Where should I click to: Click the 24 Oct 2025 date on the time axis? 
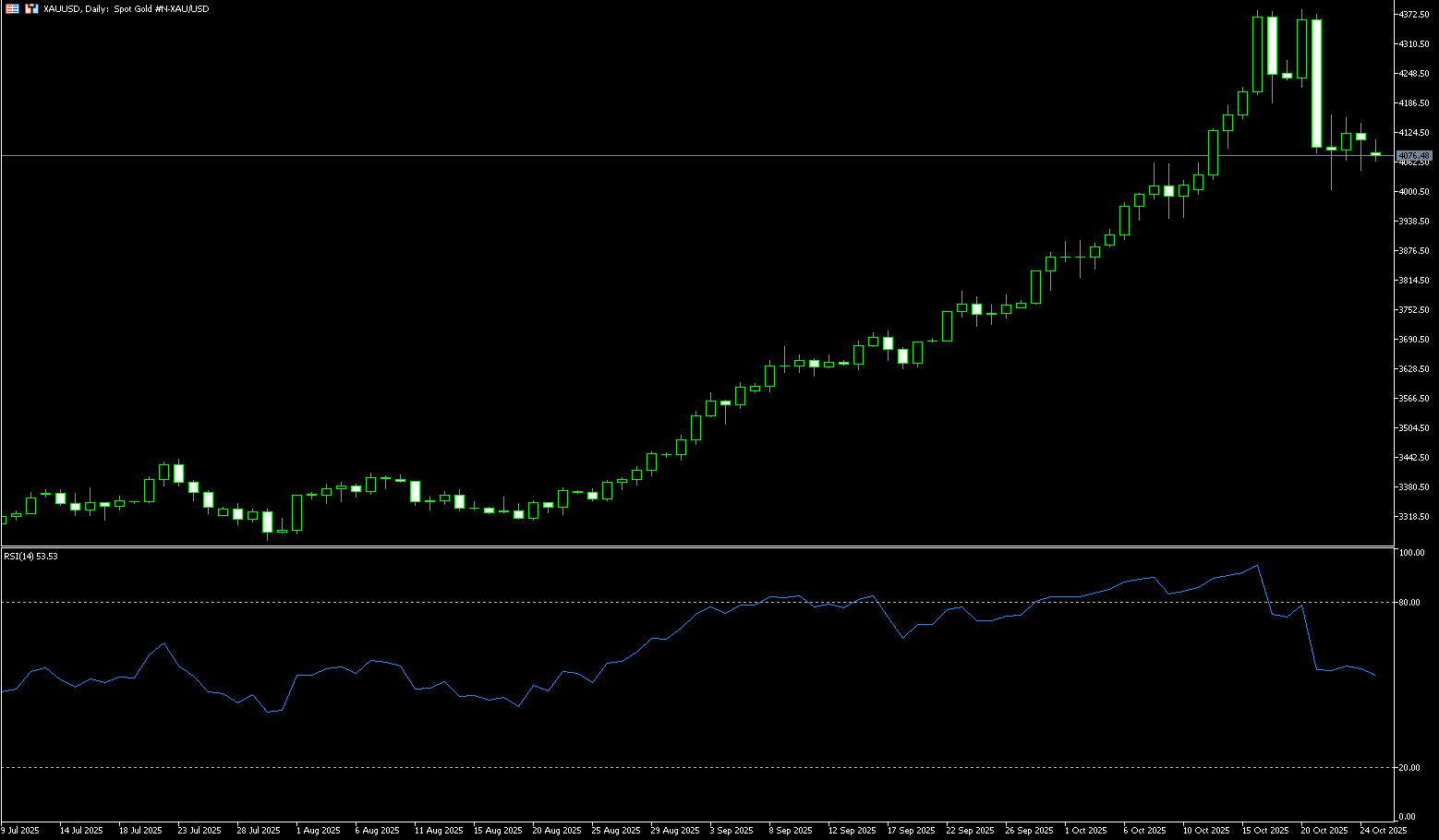[1384, 831]
